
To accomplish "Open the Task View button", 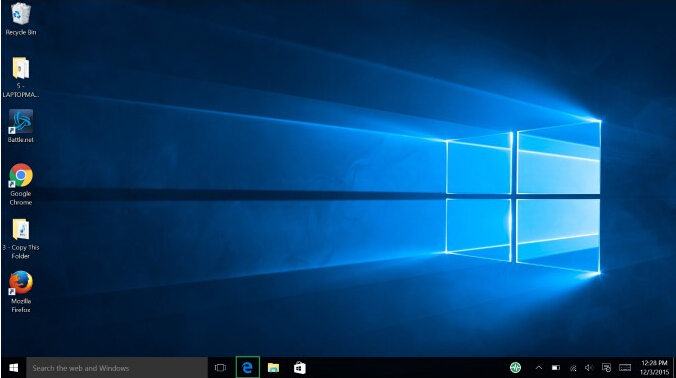I will pos(220,368).
